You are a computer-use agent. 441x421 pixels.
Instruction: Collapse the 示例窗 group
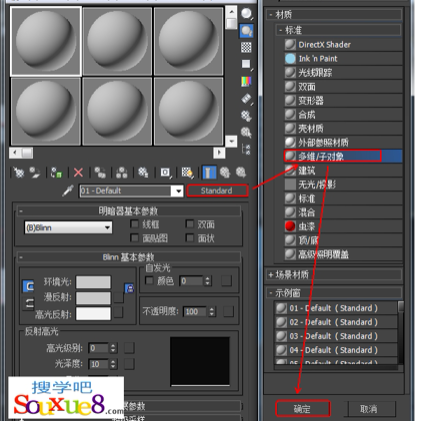point(334,293)
